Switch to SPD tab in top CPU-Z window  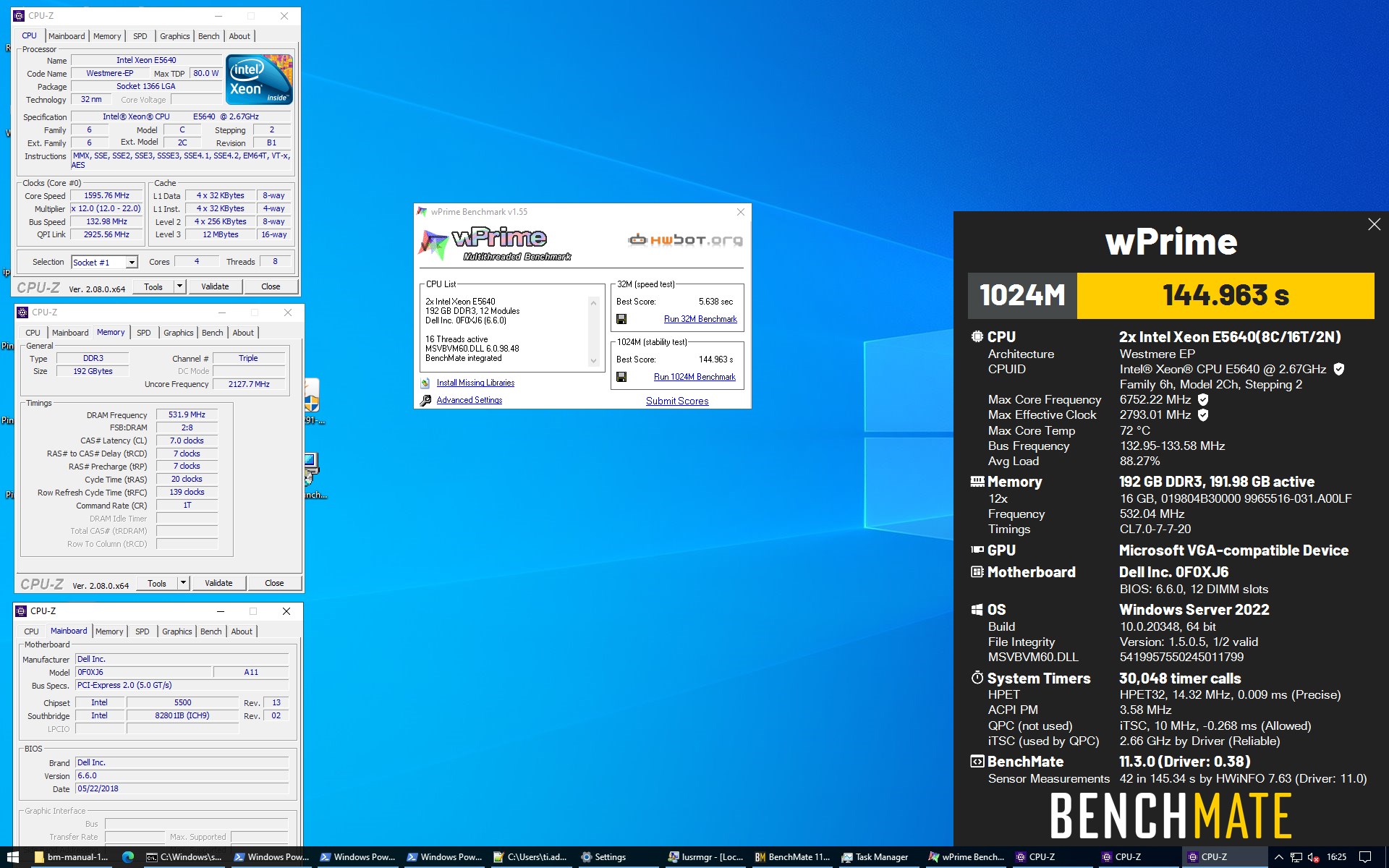click(140, 36)
